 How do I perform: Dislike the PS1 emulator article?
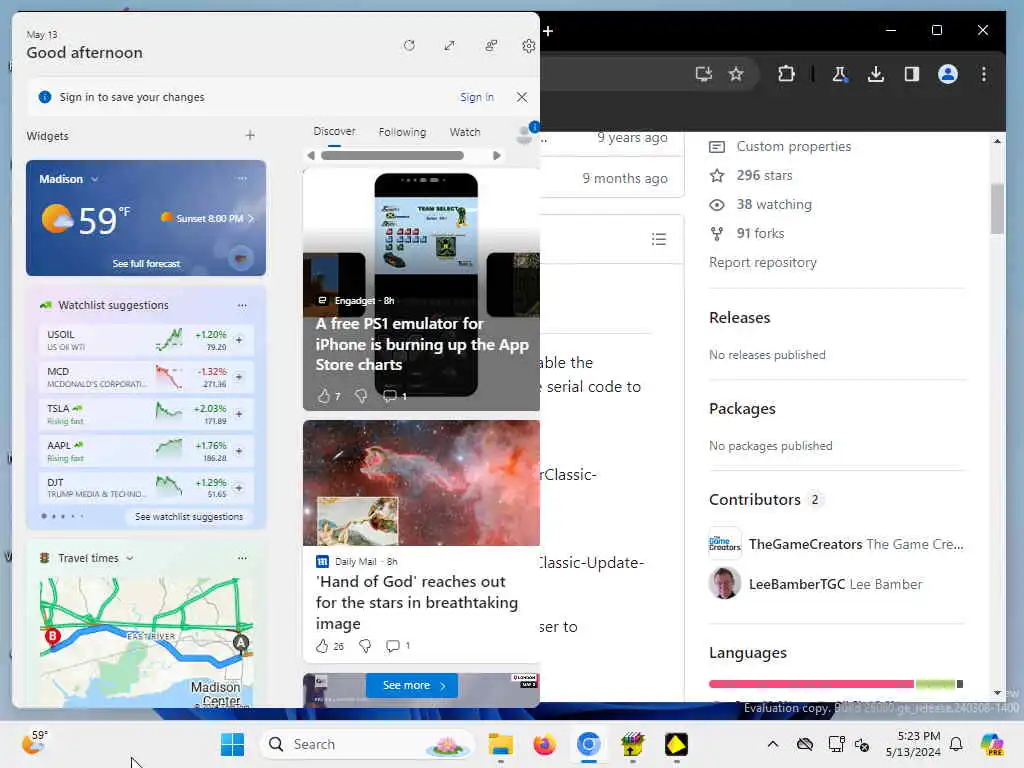coord(361,396)
